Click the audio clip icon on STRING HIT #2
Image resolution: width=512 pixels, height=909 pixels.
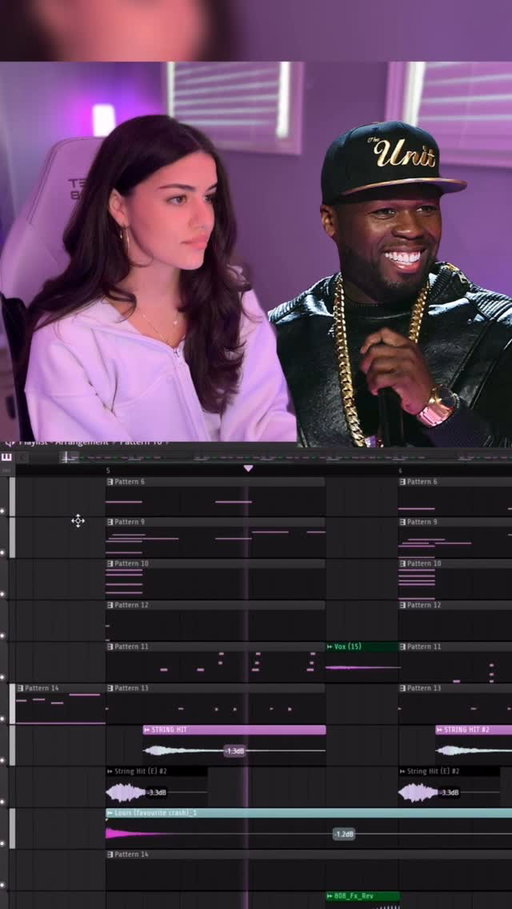(440, 730)
